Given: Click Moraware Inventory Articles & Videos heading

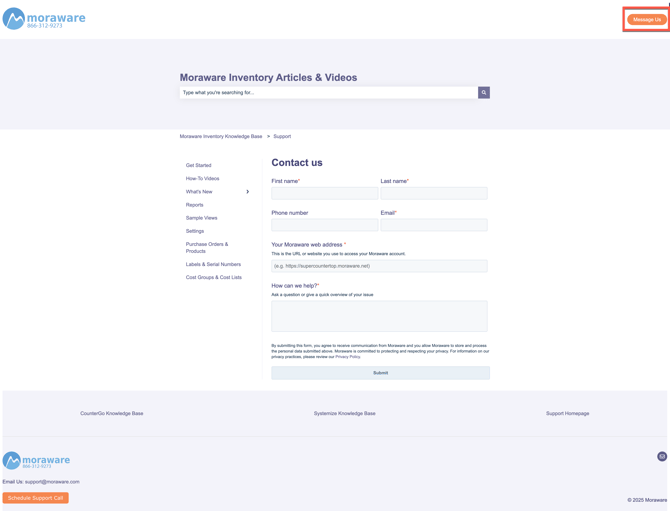Looking at the screenshot, I should [x=268, y=77].
